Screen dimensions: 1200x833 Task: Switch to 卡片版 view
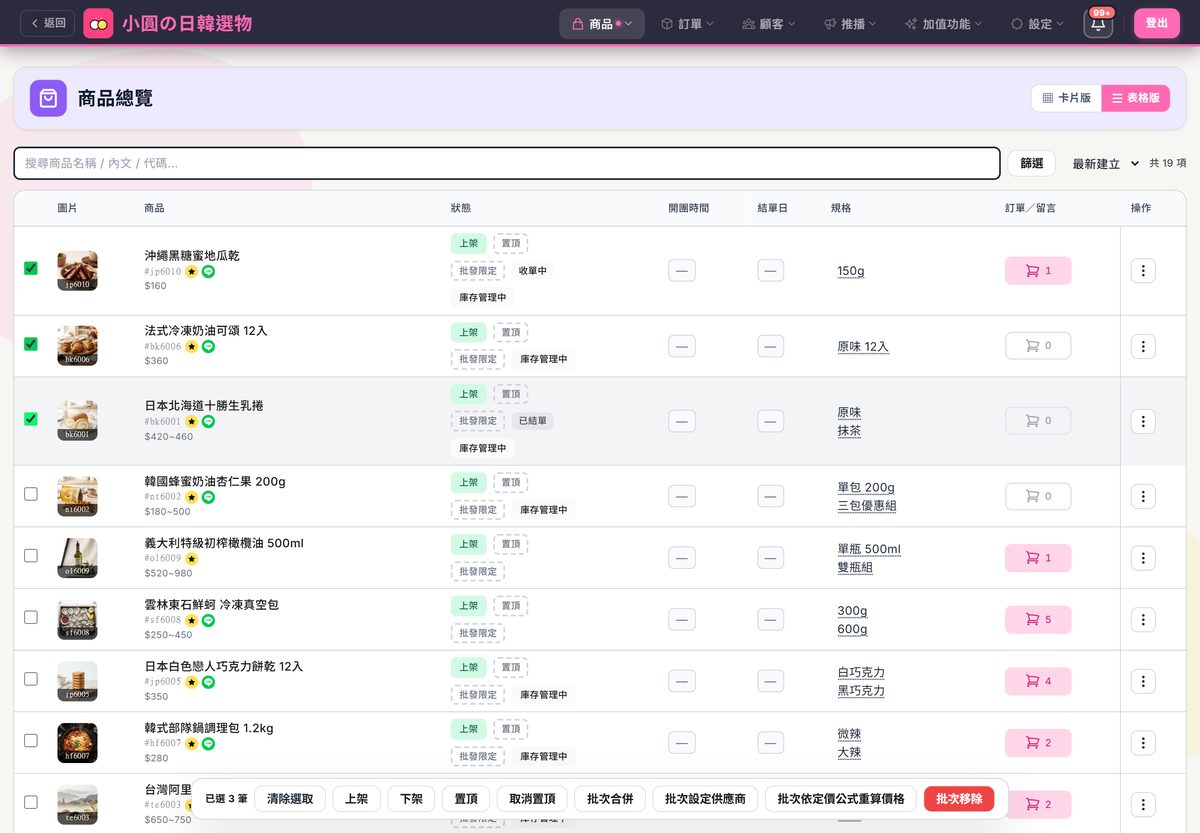pyautogui.click(x=1066, y=98)
